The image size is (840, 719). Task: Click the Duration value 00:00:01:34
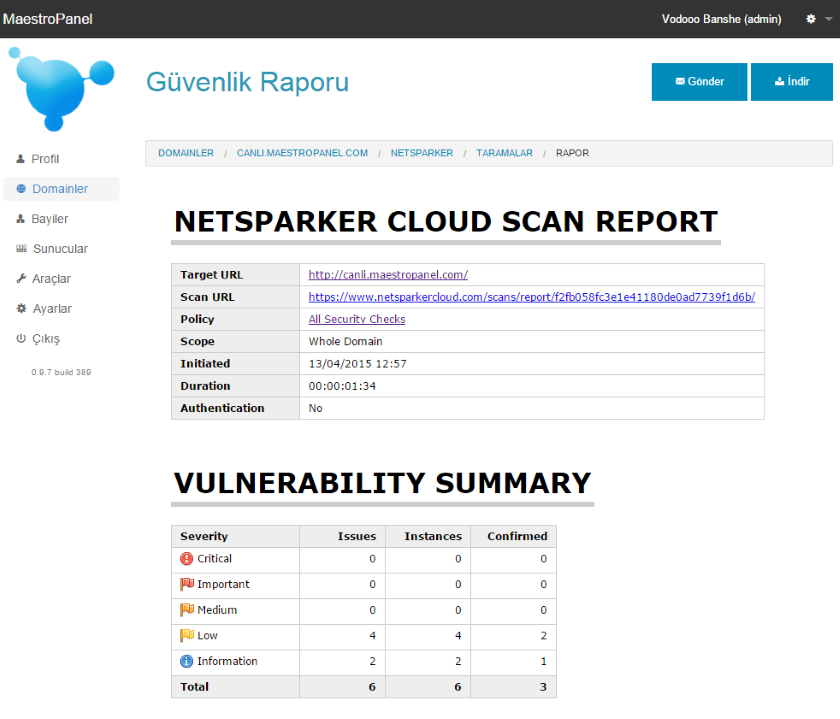click(342, 386)
